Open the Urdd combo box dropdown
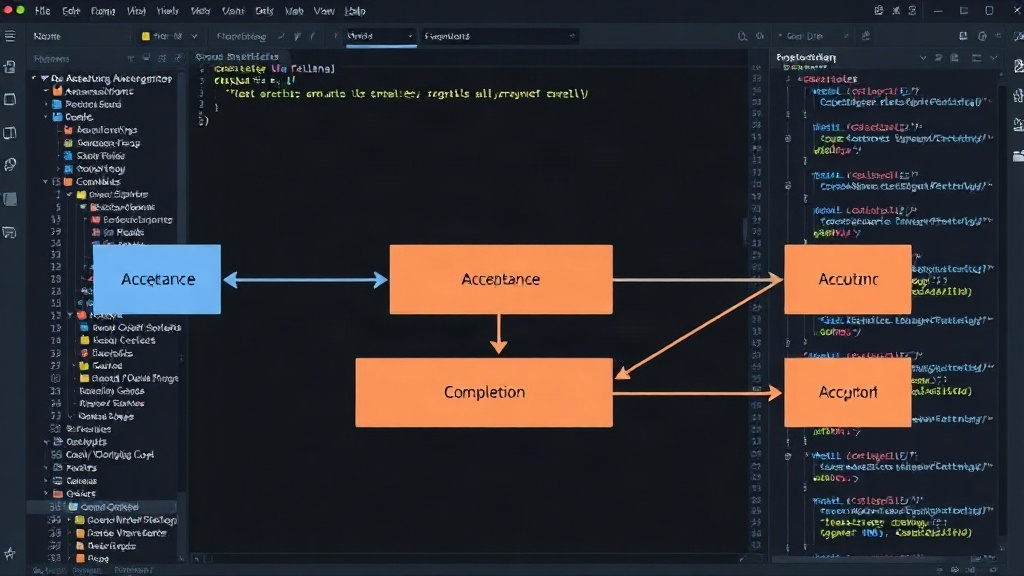Viewport: 1024px width, 576px height. [x=410, y=37]
